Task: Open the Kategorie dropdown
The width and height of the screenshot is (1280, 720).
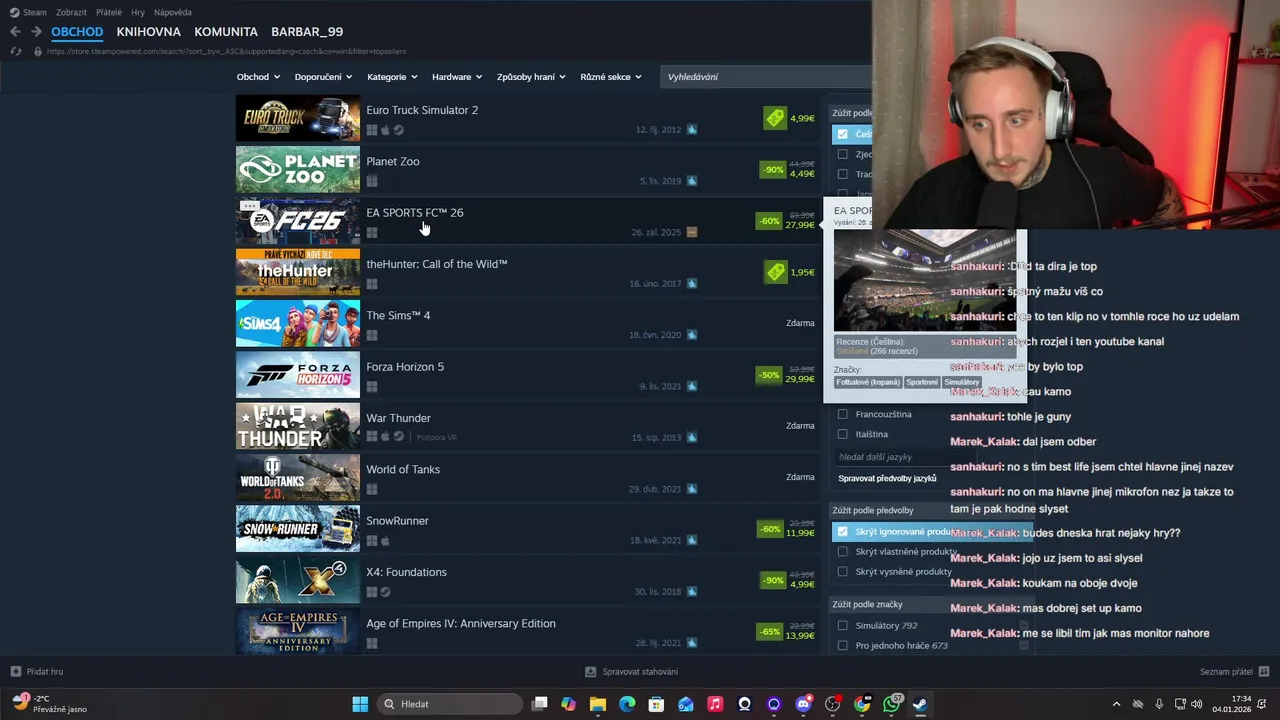Action: point(392,77)
